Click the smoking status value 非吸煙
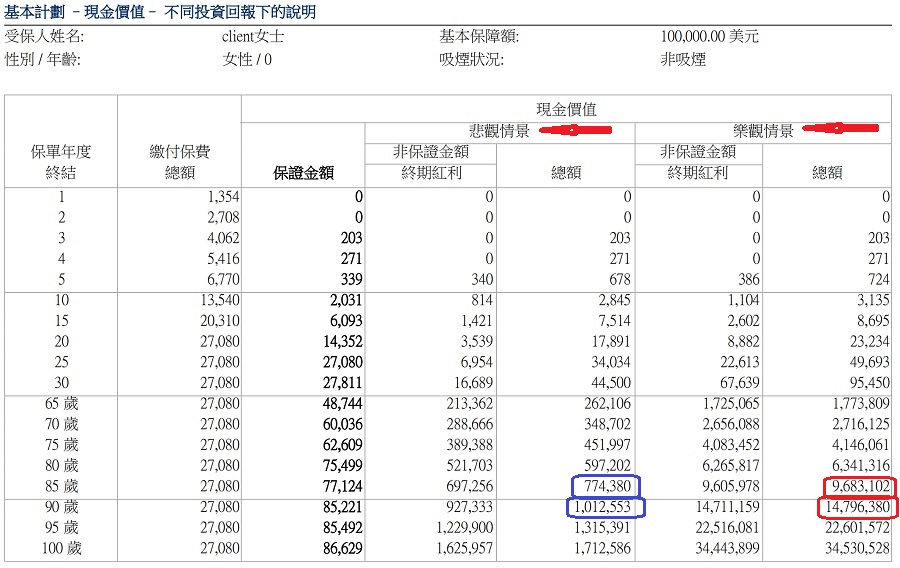900x568 pixels. (683, 59)
